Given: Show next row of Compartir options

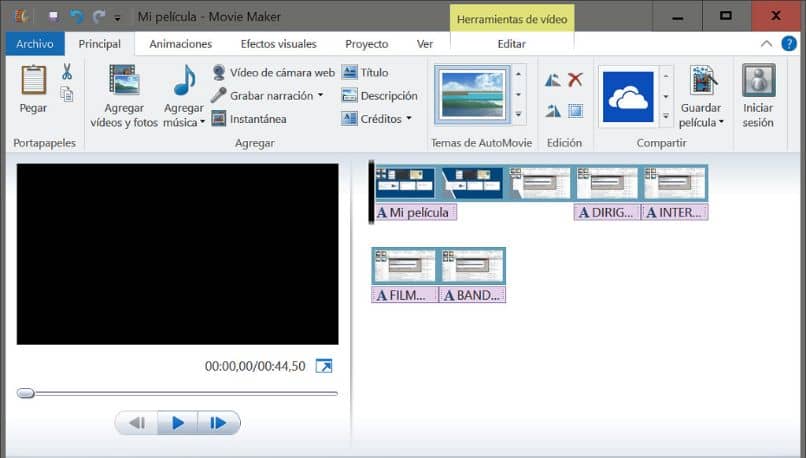Looking at the screenshot, I should (666, 96).
